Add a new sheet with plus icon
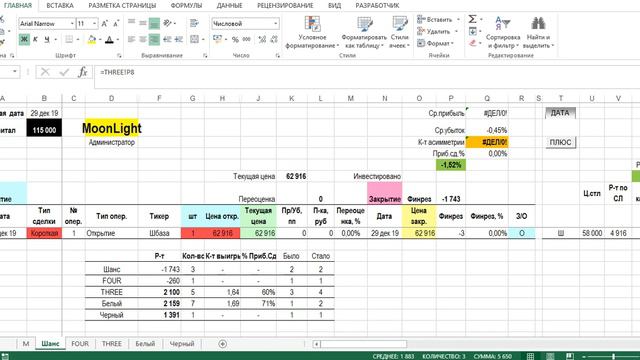 coord(222,344)
